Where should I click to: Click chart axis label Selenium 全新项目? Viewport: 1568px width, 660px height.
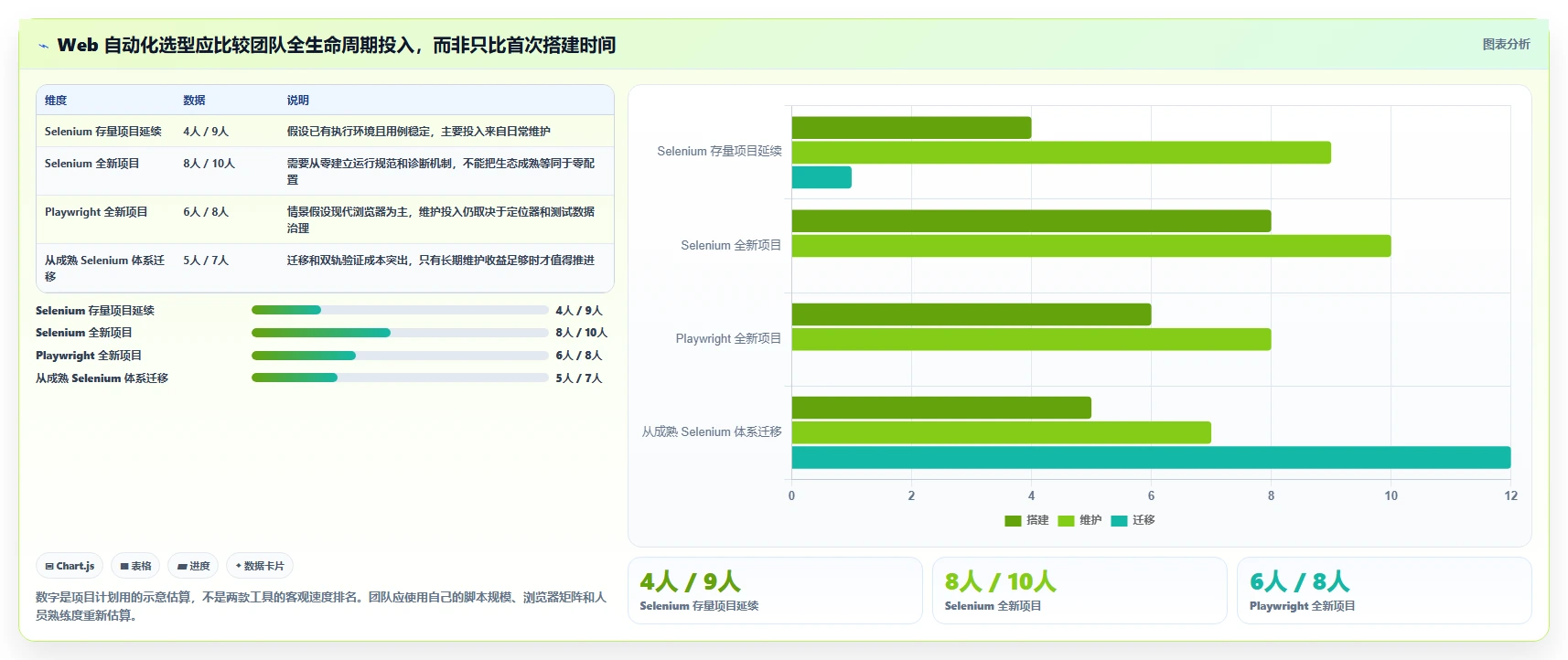(x=731, y=246)
